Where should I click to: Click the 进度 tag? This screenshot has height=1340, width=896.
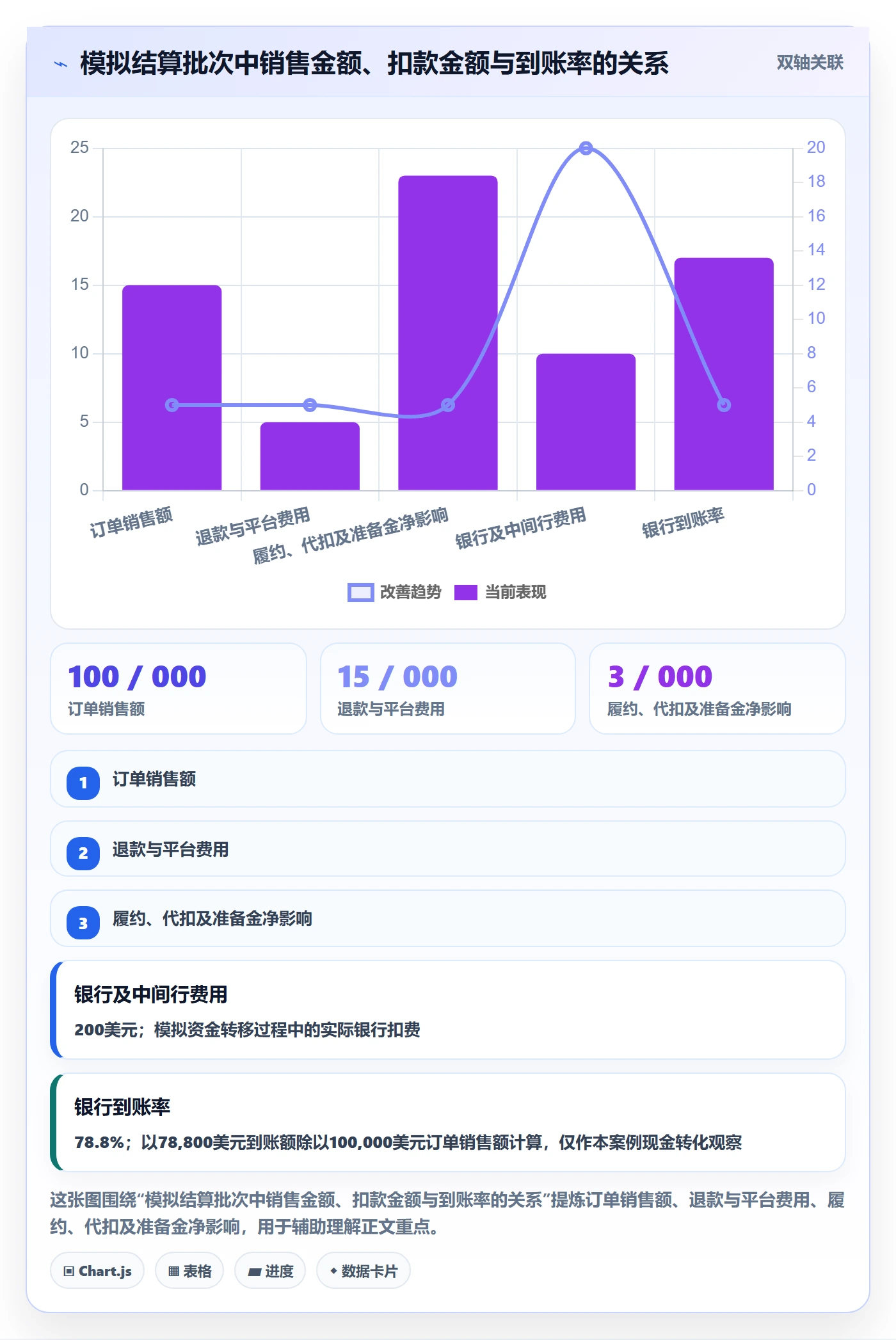[270, 1271]
